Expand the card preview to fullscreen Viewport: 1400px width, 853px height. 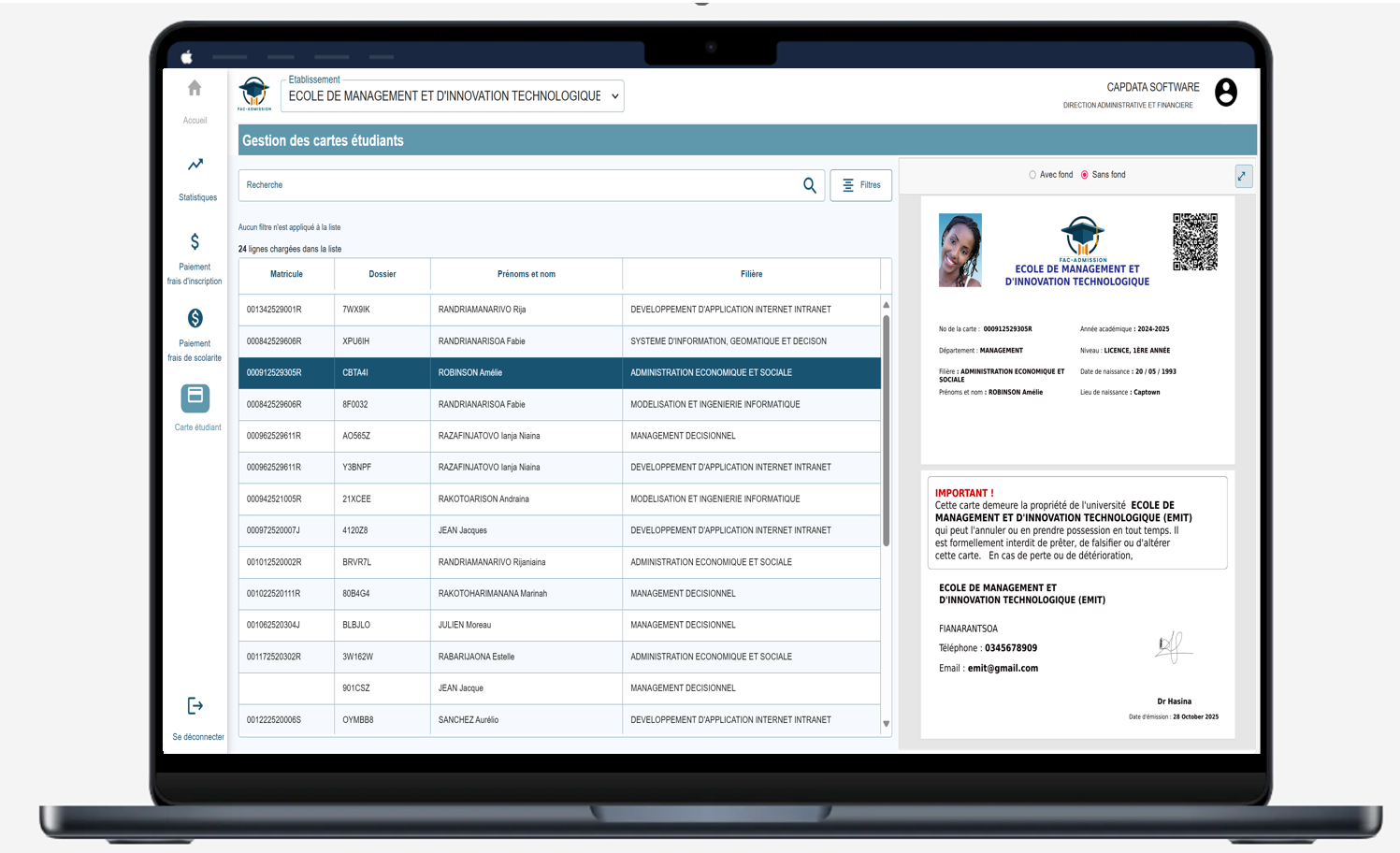(x=1243, y=176)
